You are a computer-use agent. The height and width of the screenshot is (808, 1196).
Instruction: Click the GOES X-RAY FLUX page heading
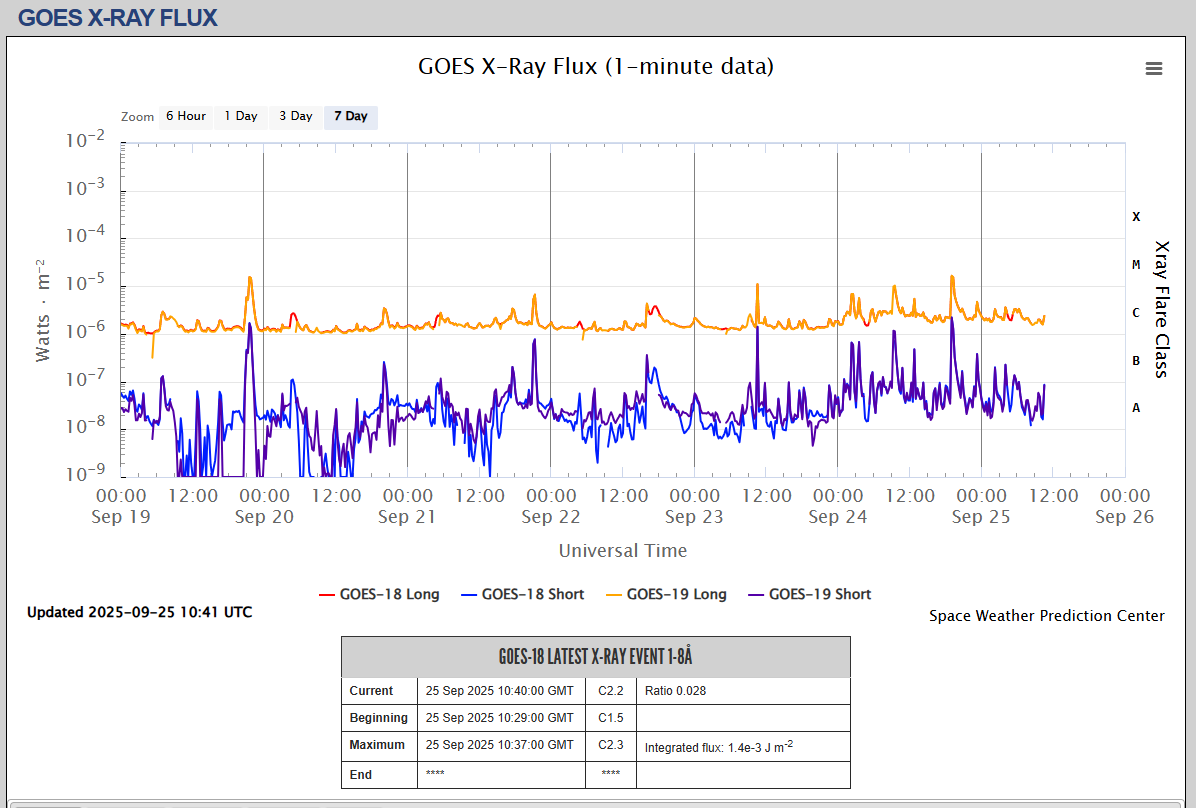(117, 17)
